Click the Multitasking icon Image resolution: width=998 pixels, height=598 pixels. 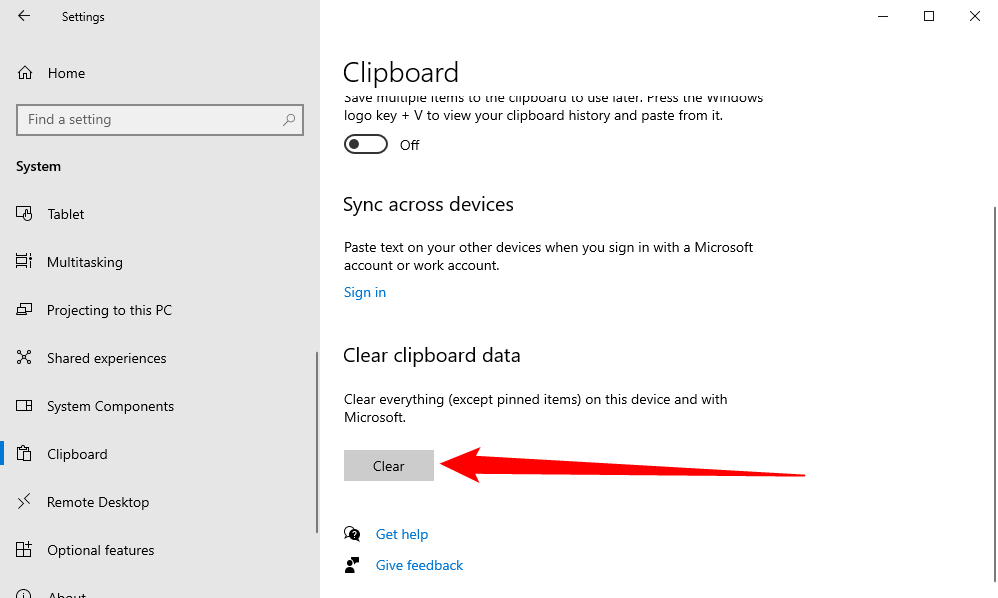pyautogui.click(x=25, y=262)
